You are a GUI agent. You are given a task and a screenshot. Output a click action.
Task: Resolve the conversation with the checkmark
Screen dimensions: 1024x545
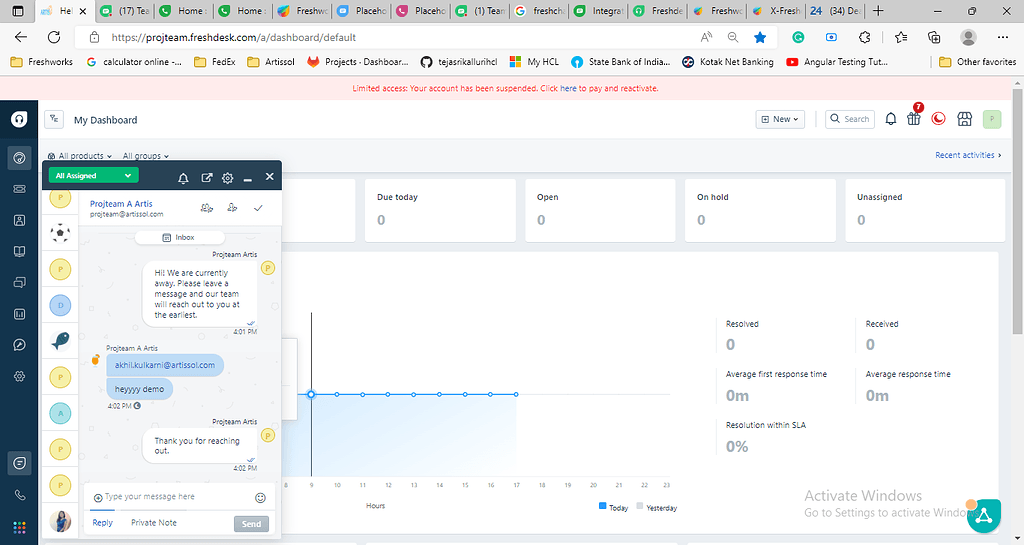click(x=258, y=208)
